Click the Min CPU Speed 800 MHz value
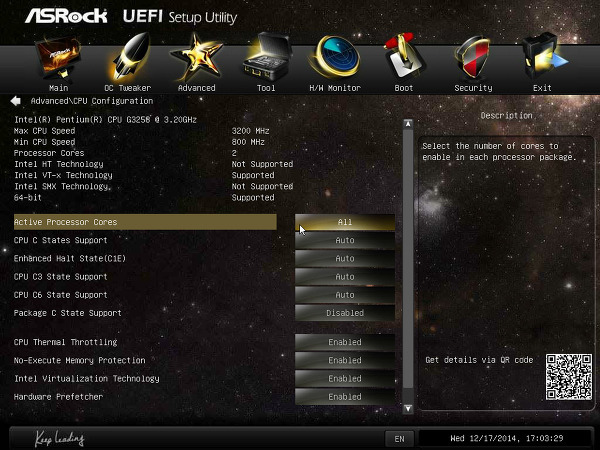This screenshot has width=600, height=450. click(x=248, y=142)
